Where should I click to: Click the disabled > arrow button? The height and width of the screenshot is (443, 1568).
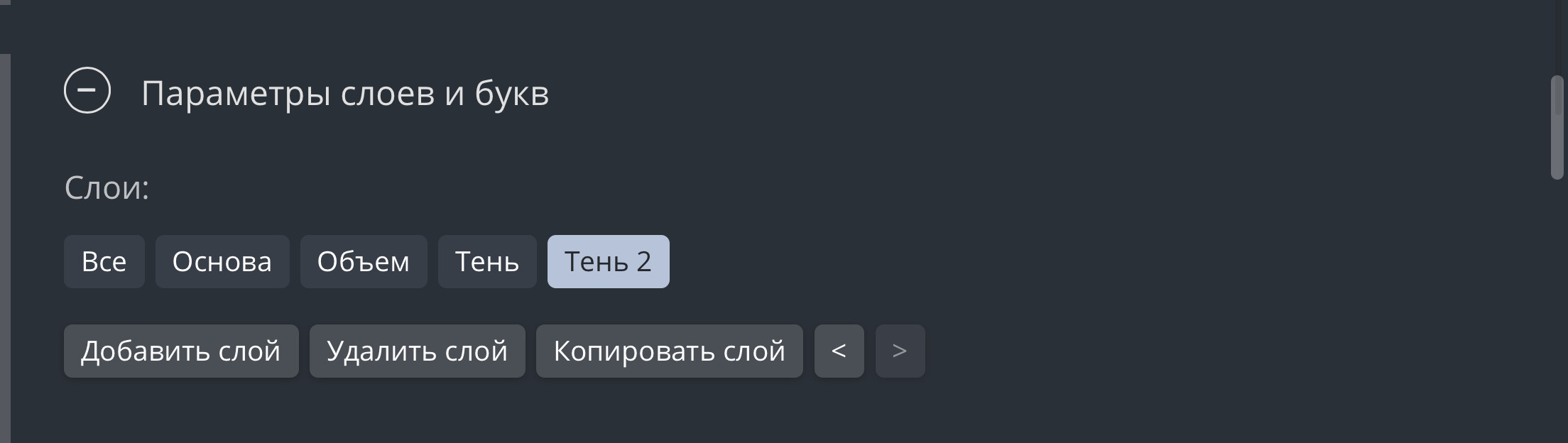point(900,351)
